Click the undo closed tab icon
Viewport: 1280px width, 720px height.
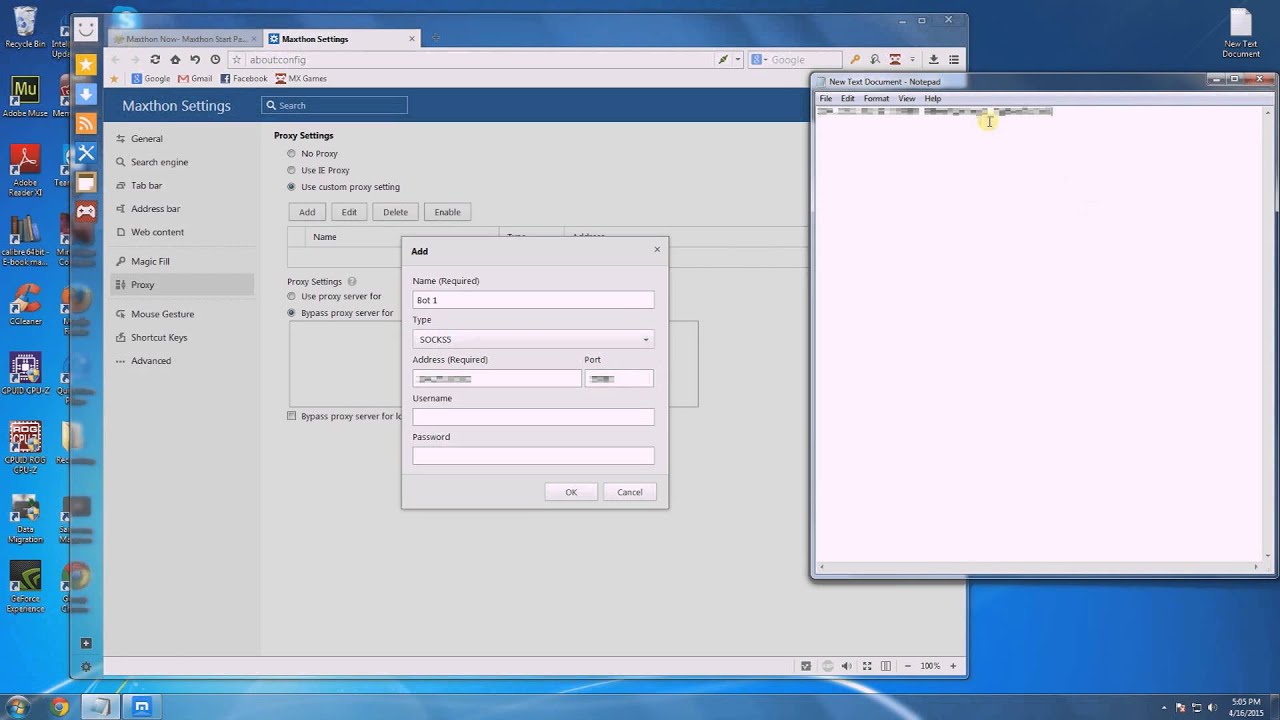click(x=195, y=59)
